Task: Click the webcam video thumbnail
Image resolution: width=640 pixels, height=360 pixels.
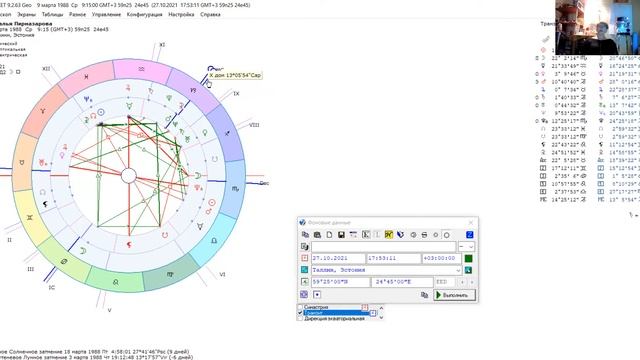Action: click(598, 27)
